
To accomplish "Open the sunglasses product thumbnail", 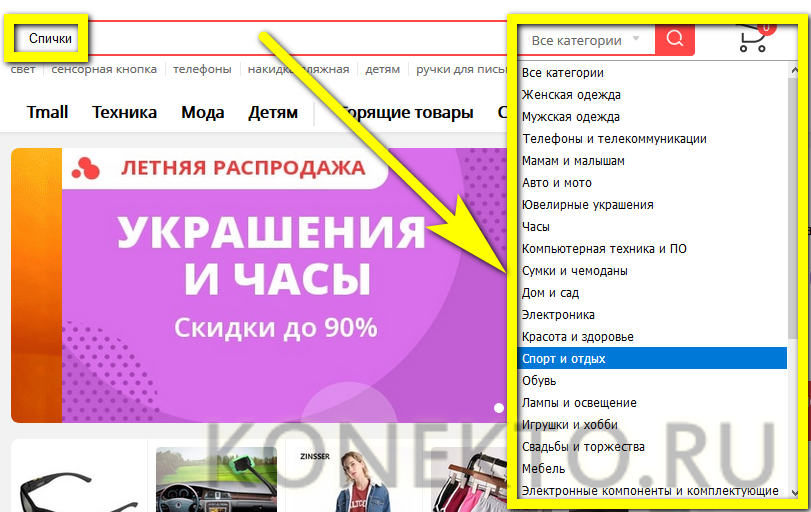I will click(78, 478).
